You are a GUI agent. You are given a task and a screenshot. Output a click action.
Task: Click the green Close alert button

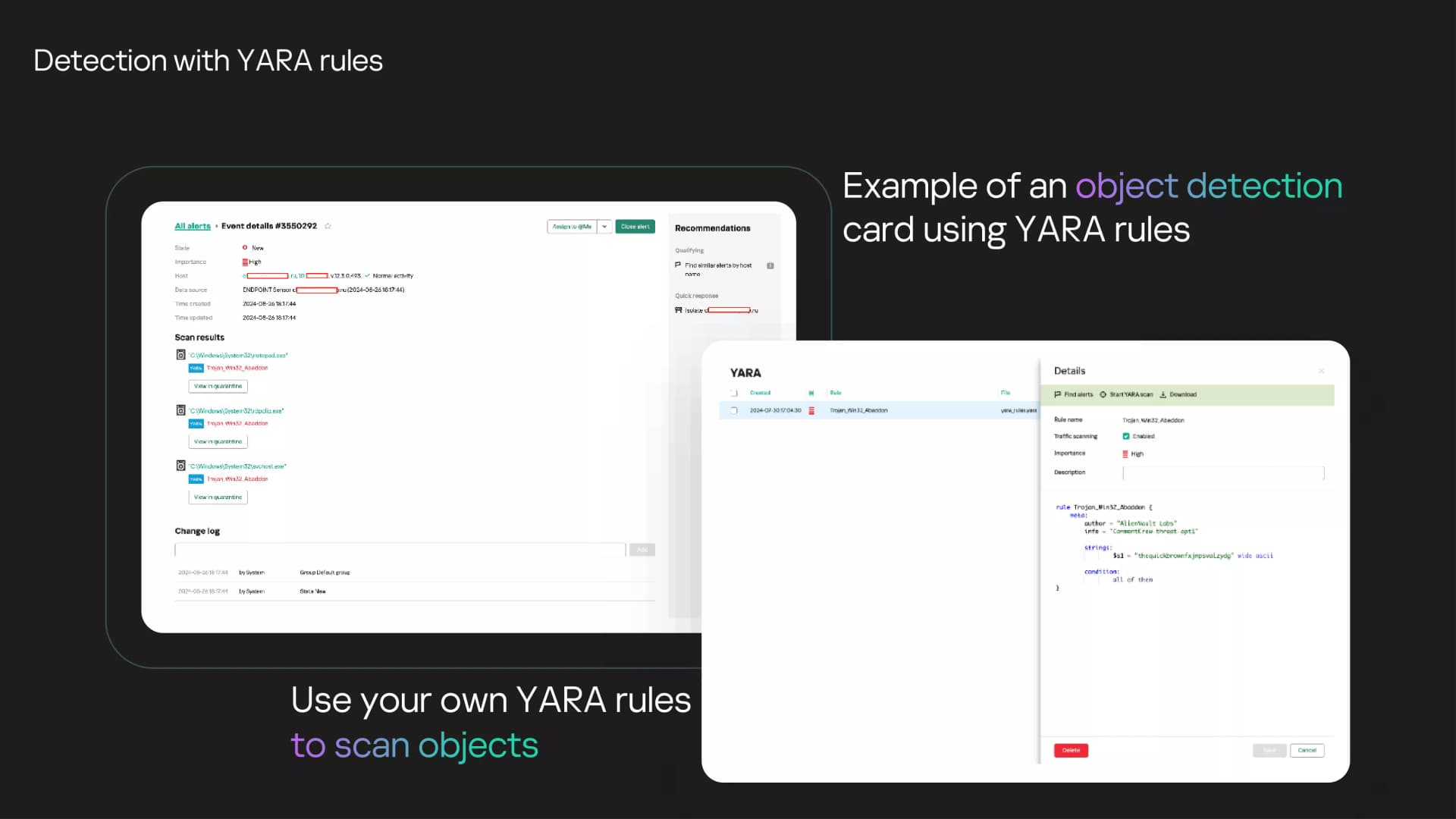point(635,227)
